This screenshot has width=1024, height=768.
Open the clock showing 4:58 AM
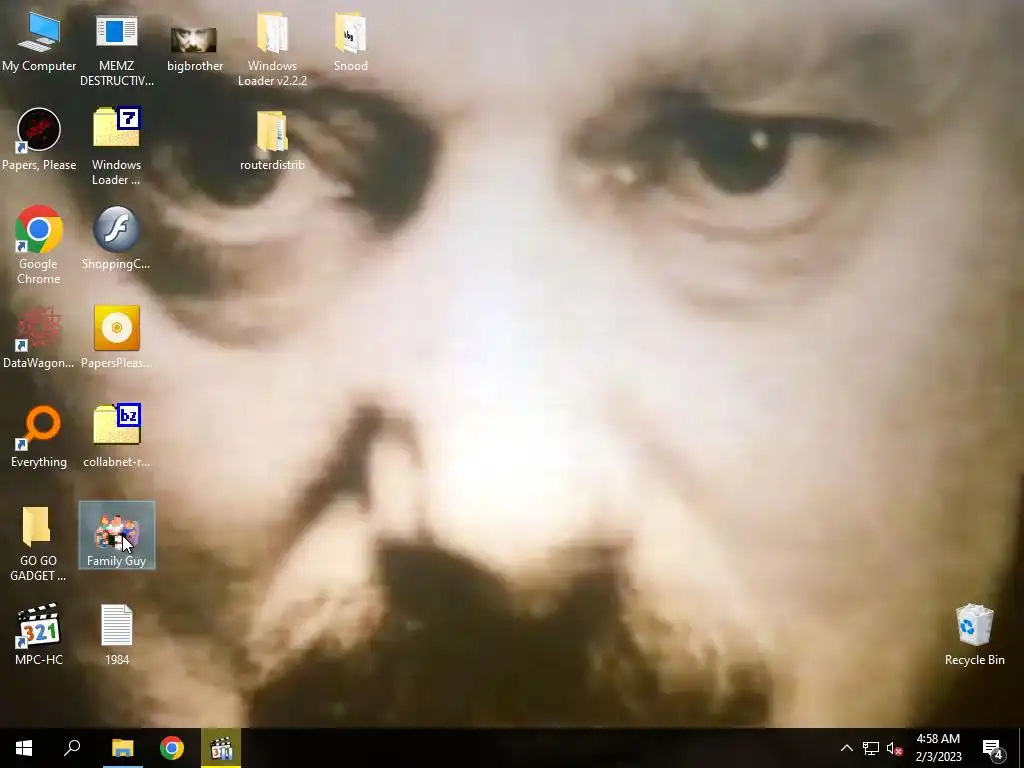point(938,748)
